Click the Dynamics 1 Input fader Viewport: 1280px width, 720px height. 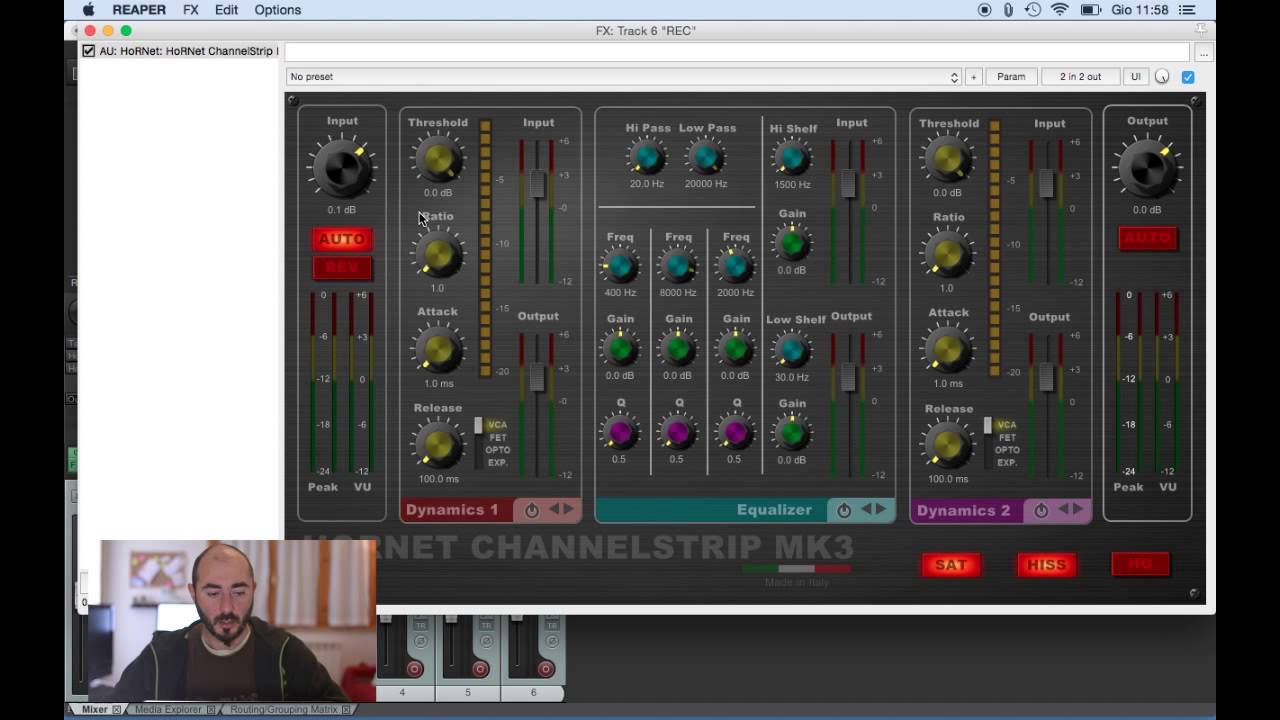coord(537,184)
